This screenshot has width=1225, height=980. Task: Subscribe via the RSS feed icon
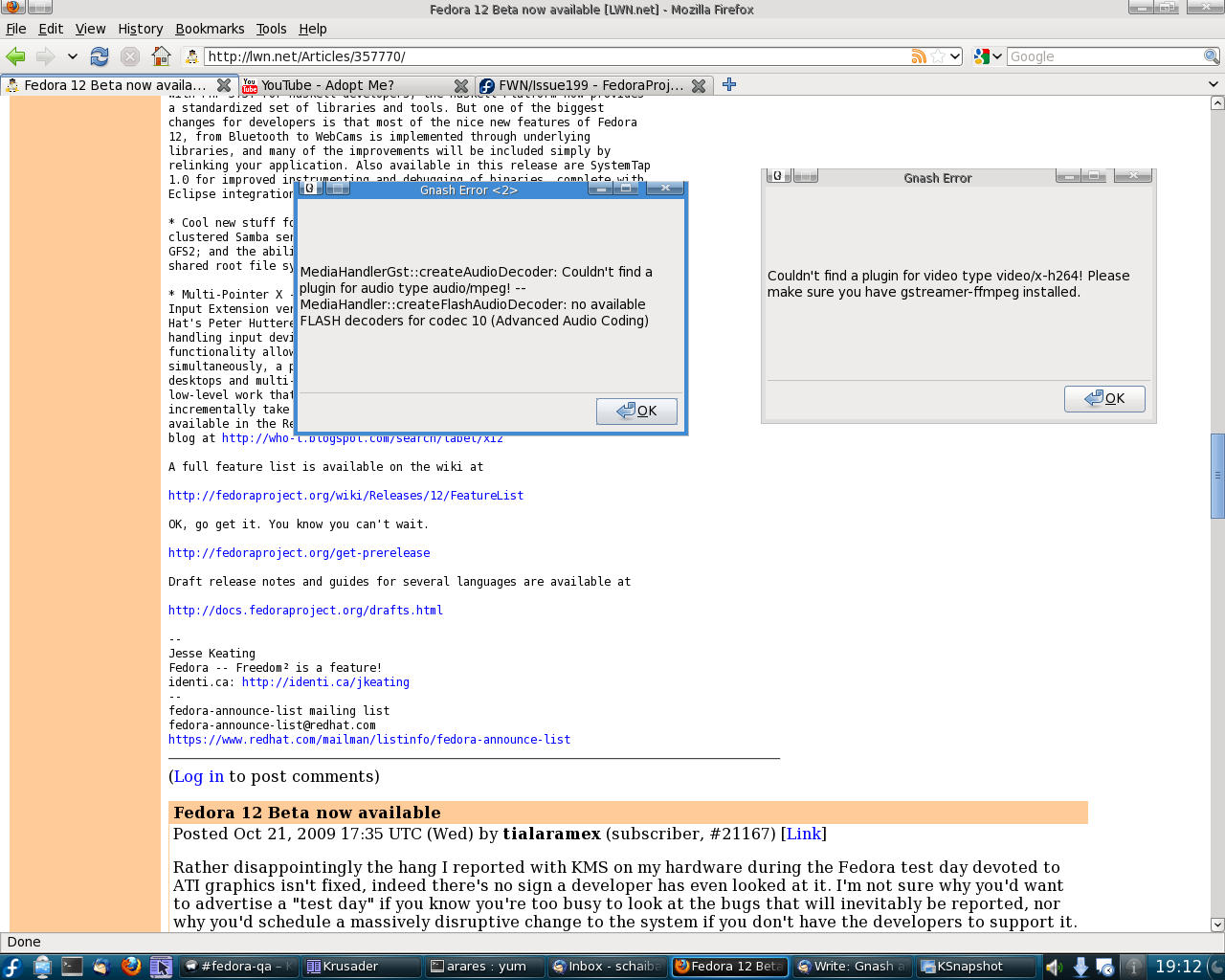pos(919,56)
